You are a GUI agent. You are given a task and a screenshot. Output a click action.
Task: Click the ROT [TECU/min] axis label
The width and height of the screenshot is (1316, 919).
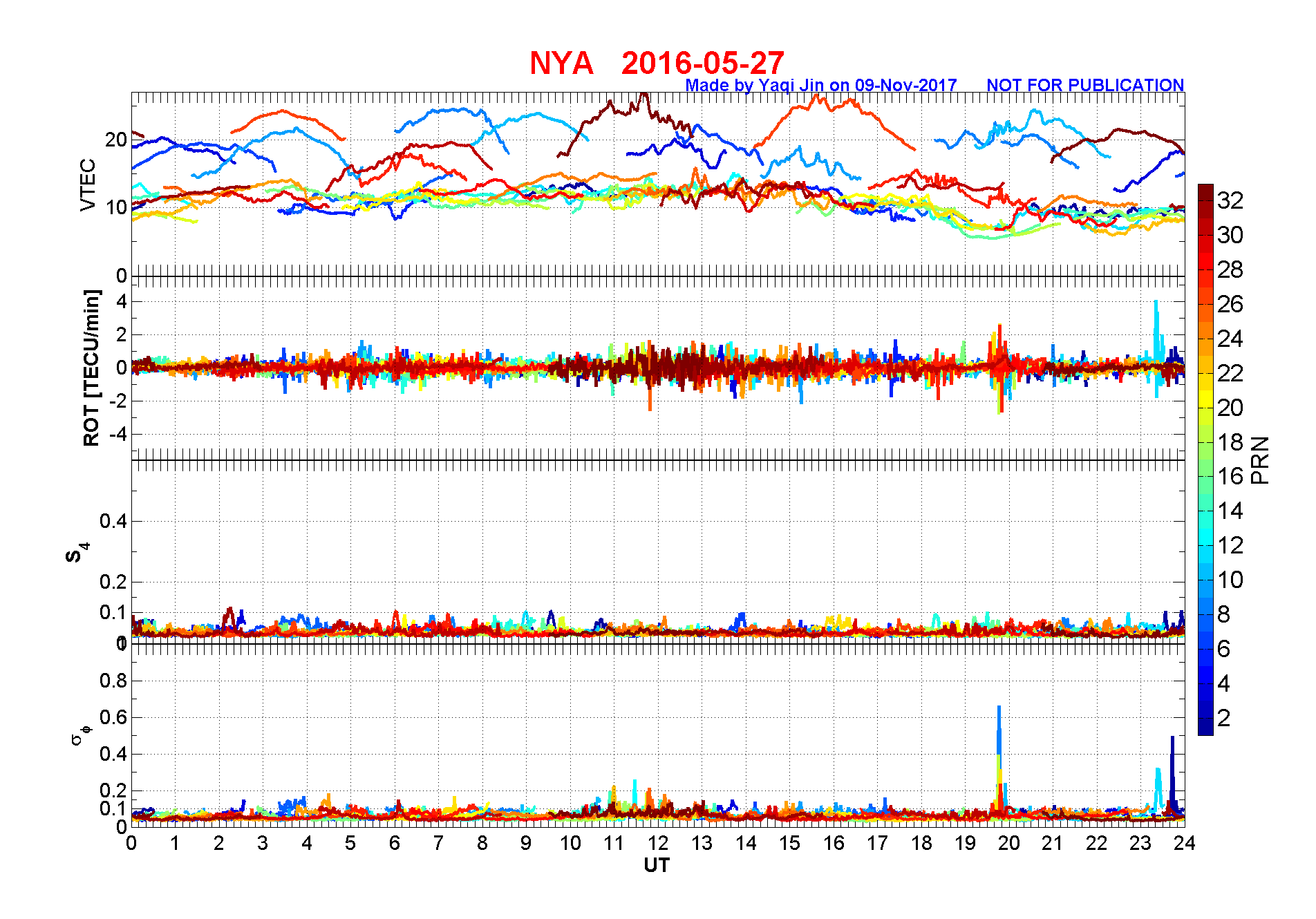[x=91, y=368]
